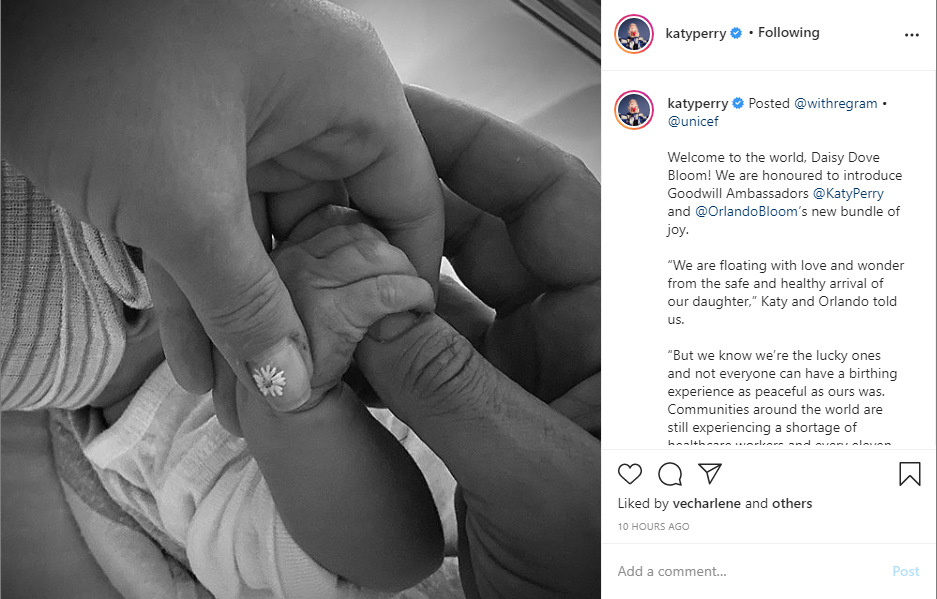Screen dimensions: 937x599
Task: View the list of others who liked
Action: tap(792, 503)
